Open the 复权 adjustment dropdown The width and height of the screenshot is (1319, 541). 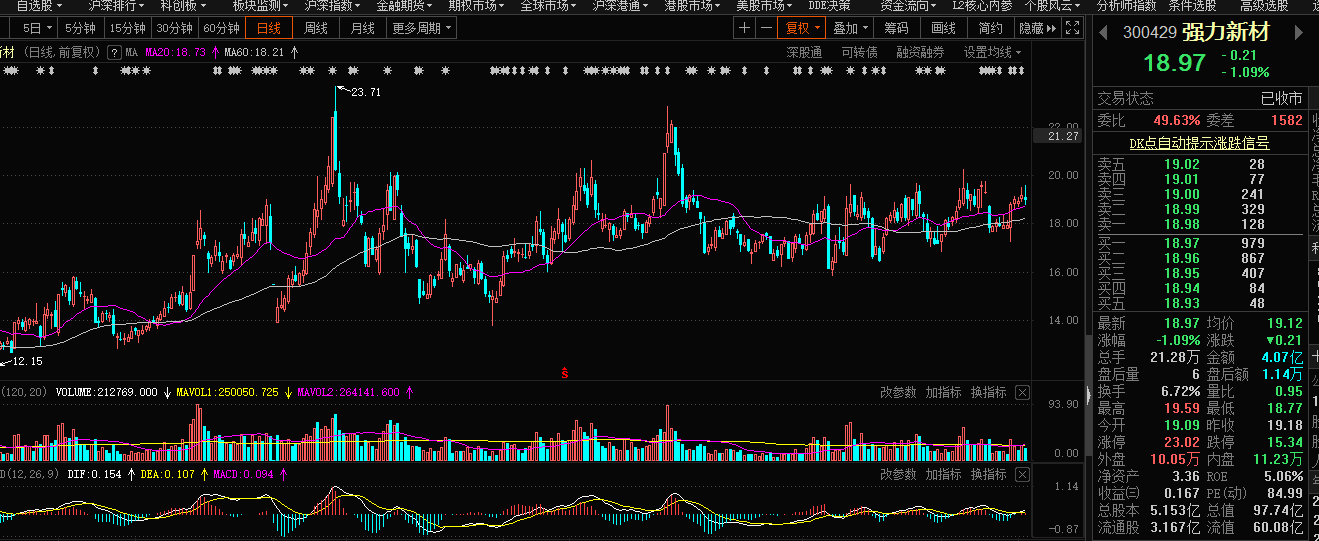[x=803, y=29]
